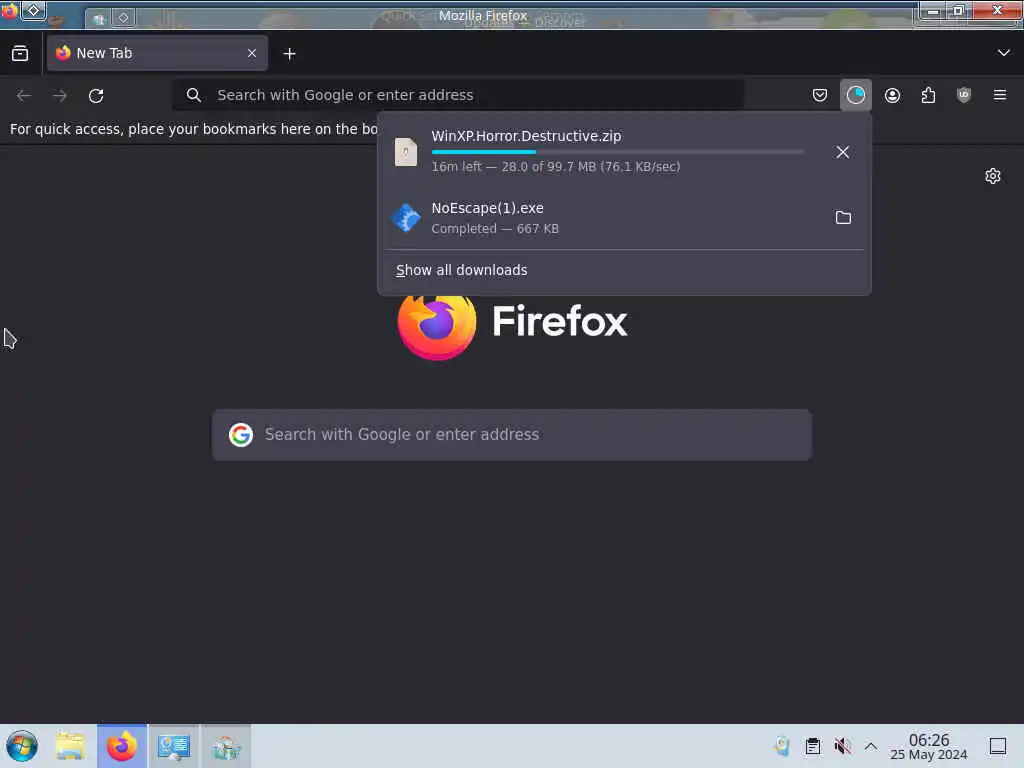This screenshot has width=1024, height=768.
Task: Click the NoEscape(1).exe file icon
Action: click(406, 217)
